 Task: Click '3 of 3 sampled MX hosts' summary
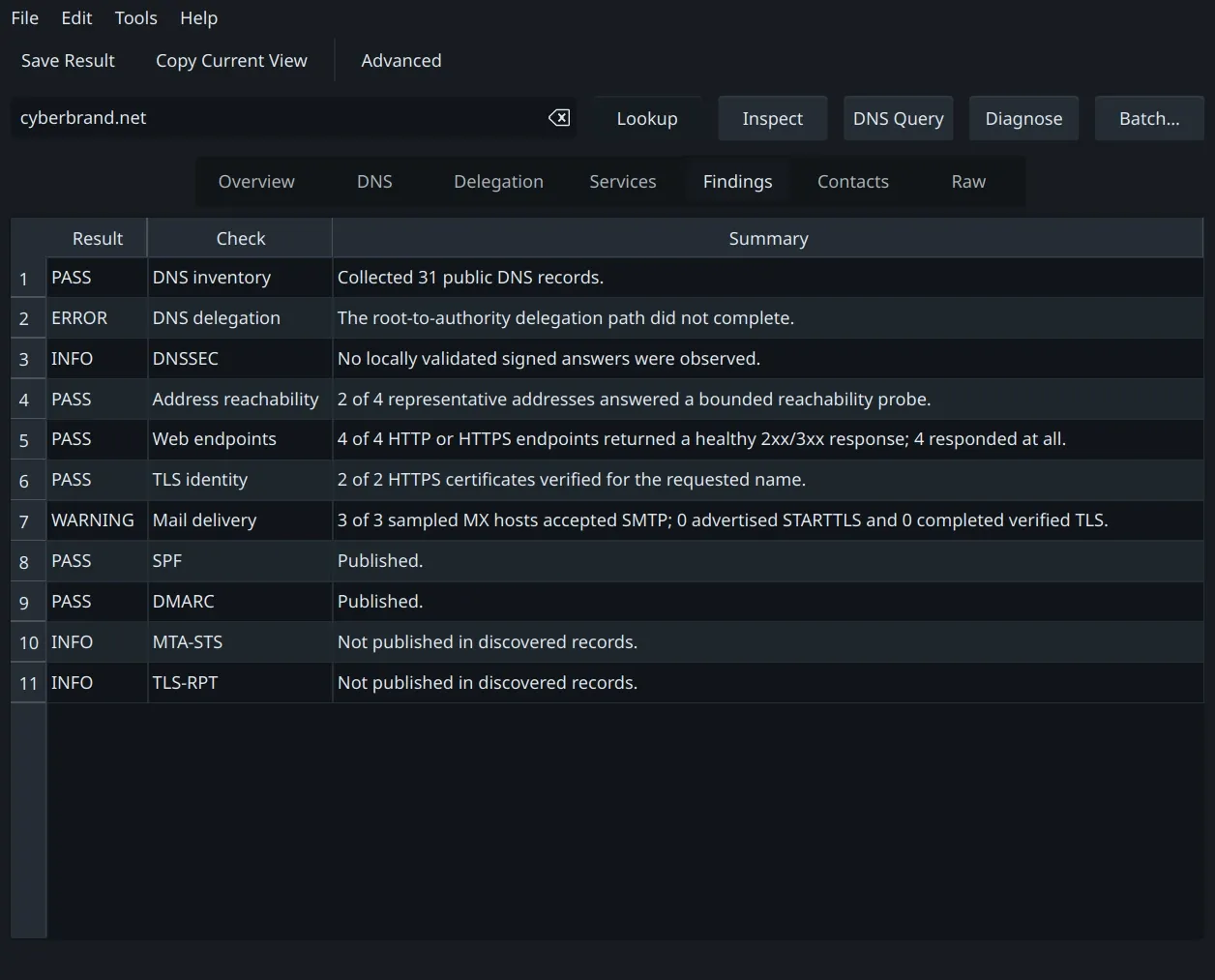[x=768, y=520]
